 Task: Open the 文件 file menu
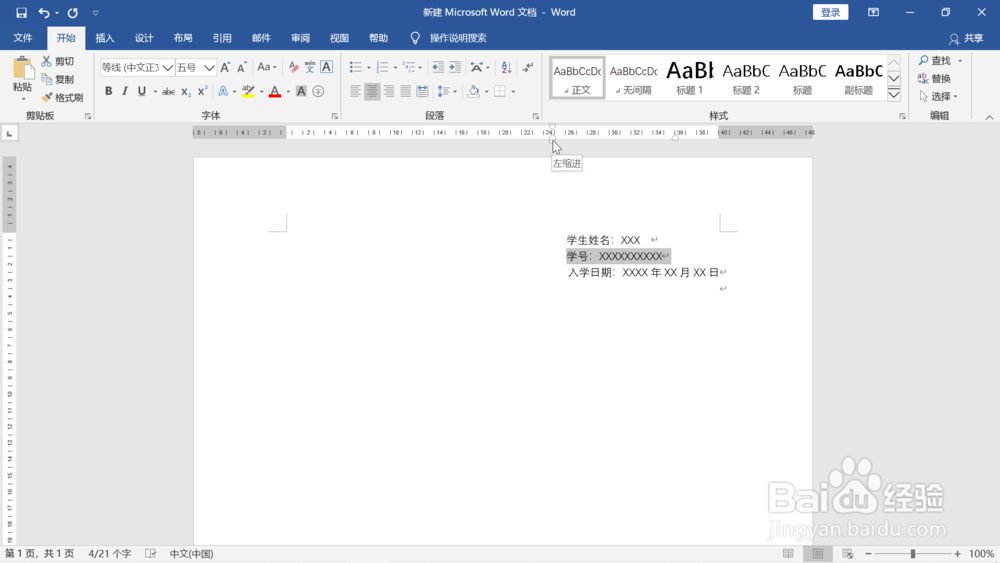click(23, 38)
